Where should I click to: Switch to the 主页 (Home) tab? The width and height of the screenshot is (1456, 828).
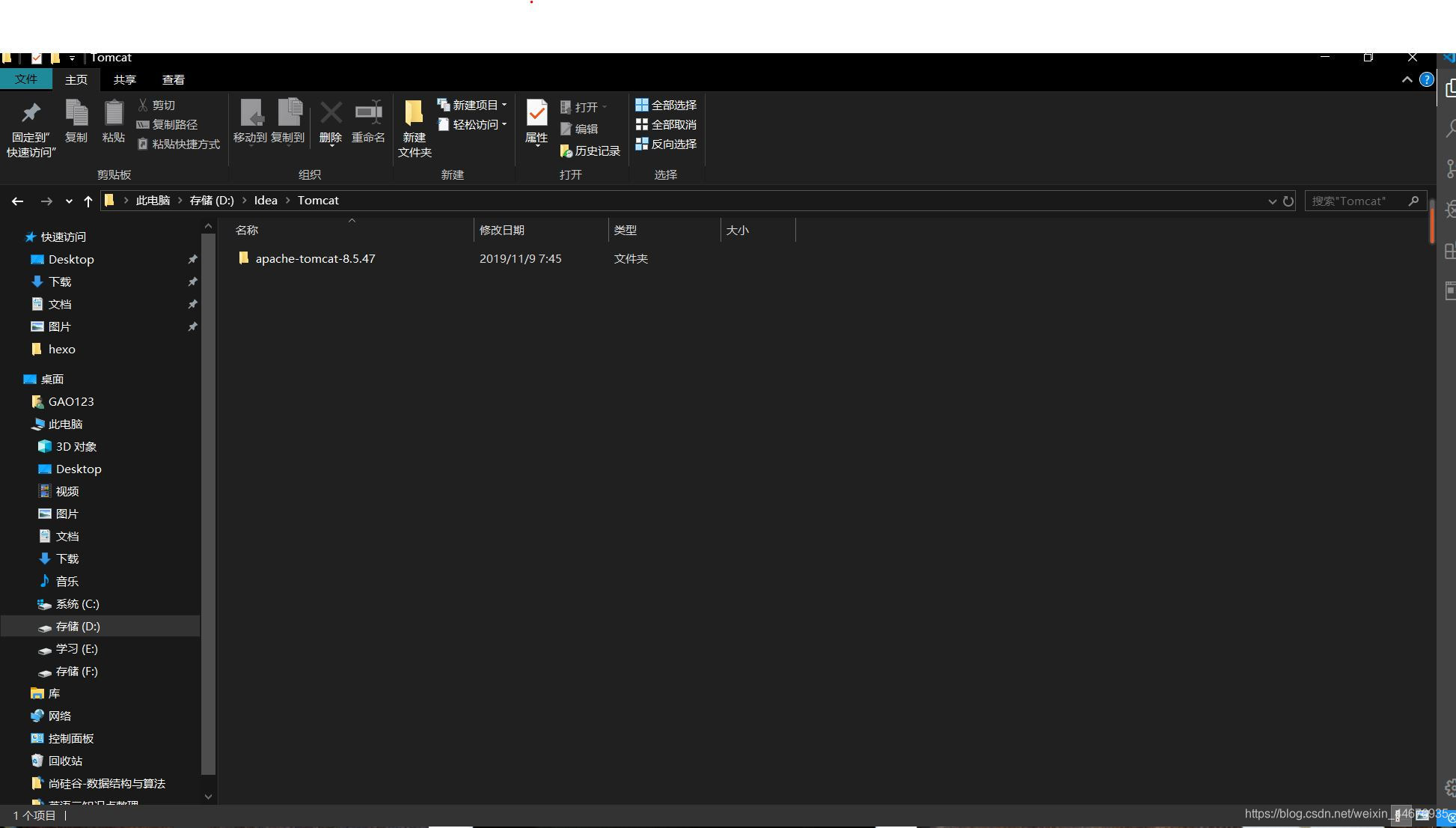click(x=76, y=79)
